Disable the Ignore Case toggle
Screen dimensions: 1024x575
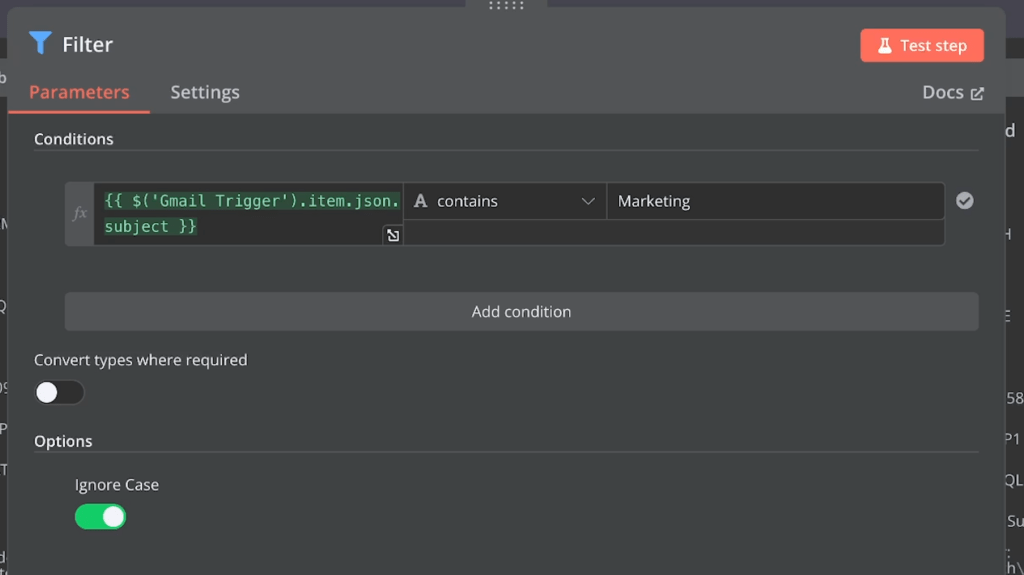[101, 516]
